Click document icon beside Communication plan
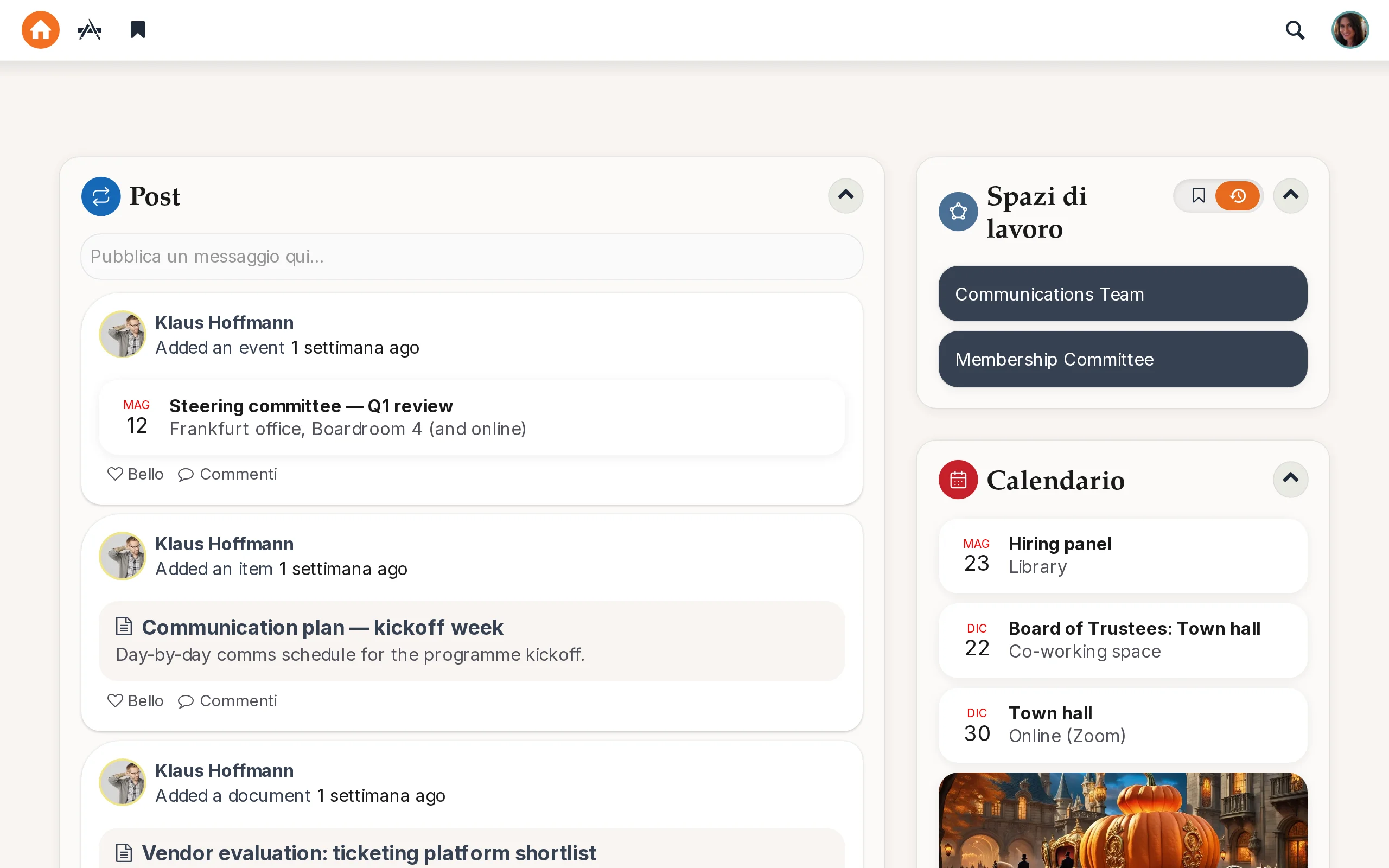Screen dimensions: 1389x868 tap(124, 626)
